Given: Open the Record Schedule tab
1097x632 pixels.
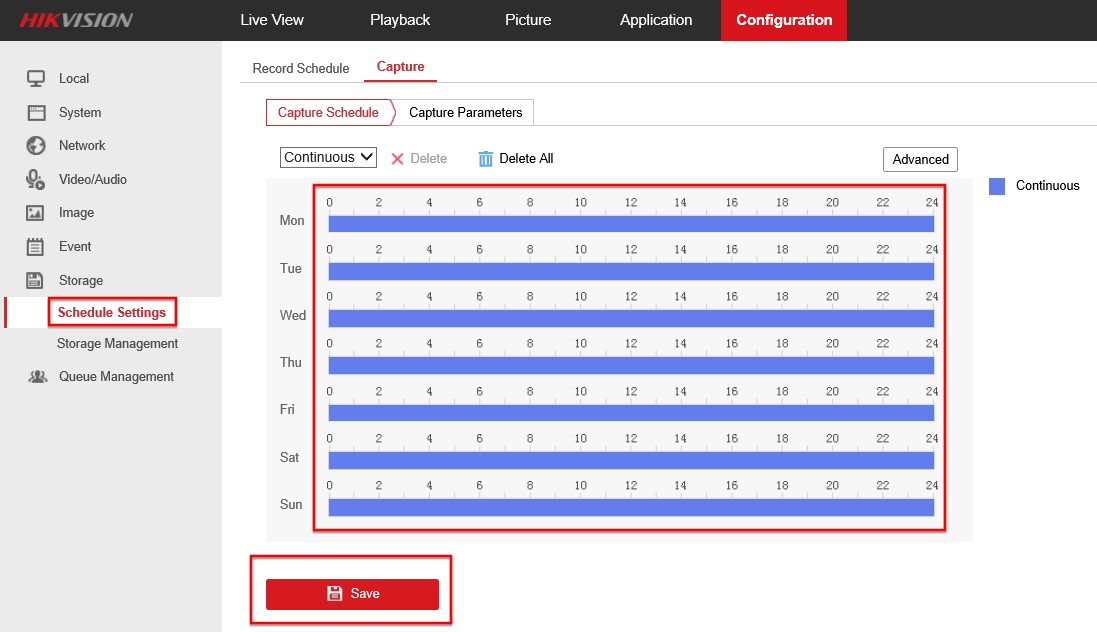Looking at the screenshot, I should click(301, 68).
